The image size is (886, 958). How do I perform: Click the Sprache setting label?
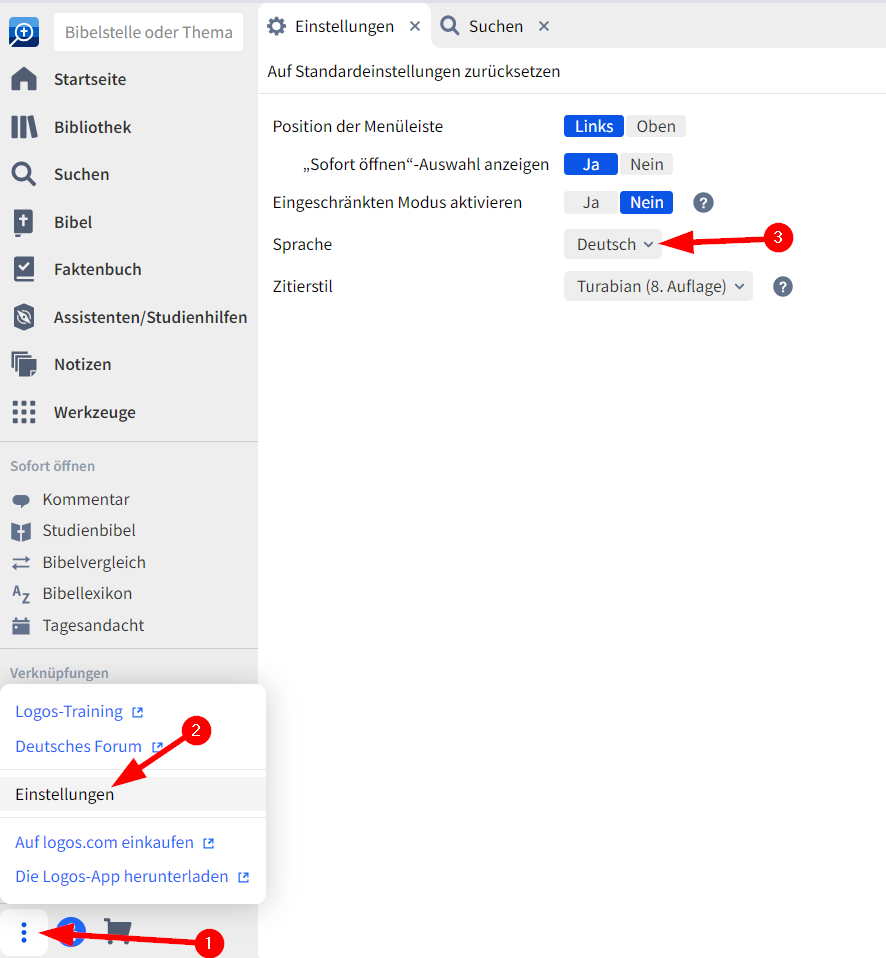coord(302,244)
